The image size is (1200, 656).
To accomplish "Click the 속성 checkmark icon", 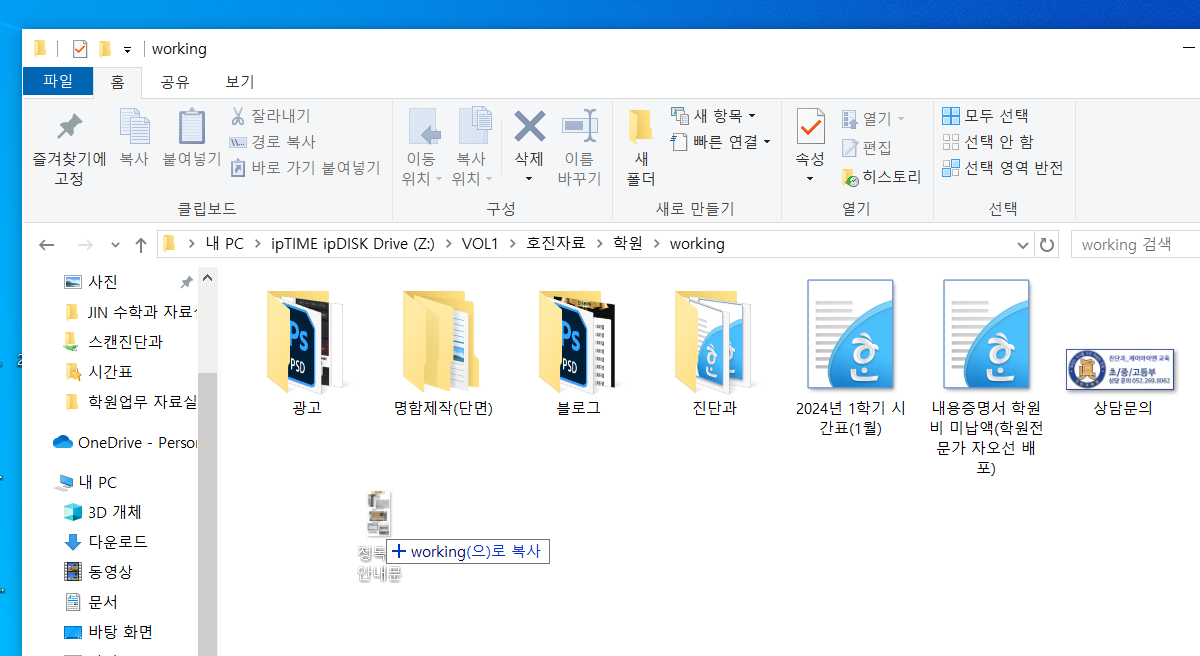I will pos(810,127).
